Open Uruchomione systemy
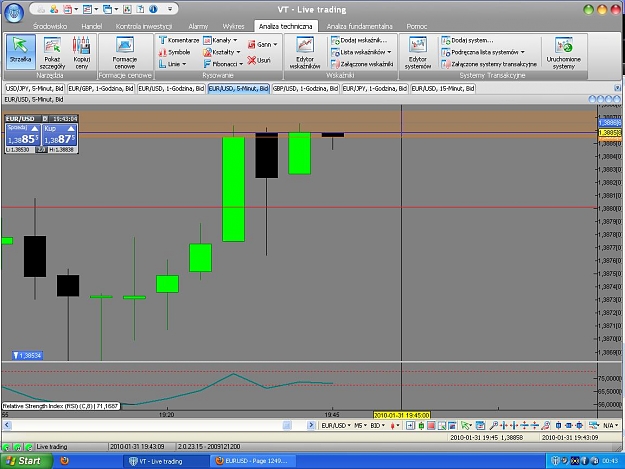Image resolution: width=625 pixels, height=469 pixels. click(564, 52)
